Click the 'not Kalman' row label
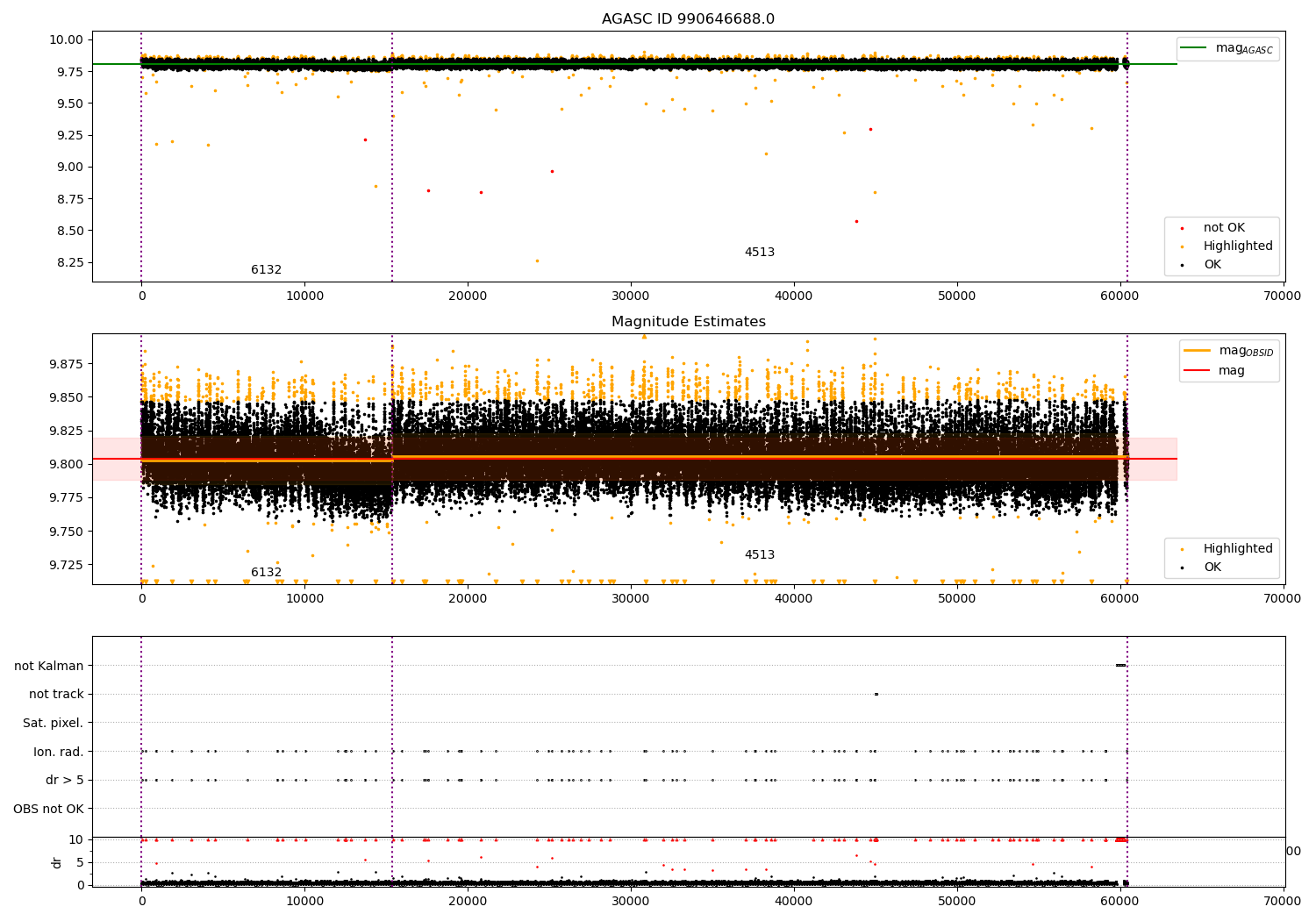The width and height of the screenshot is (1316, 921). (x=49, y=666)
